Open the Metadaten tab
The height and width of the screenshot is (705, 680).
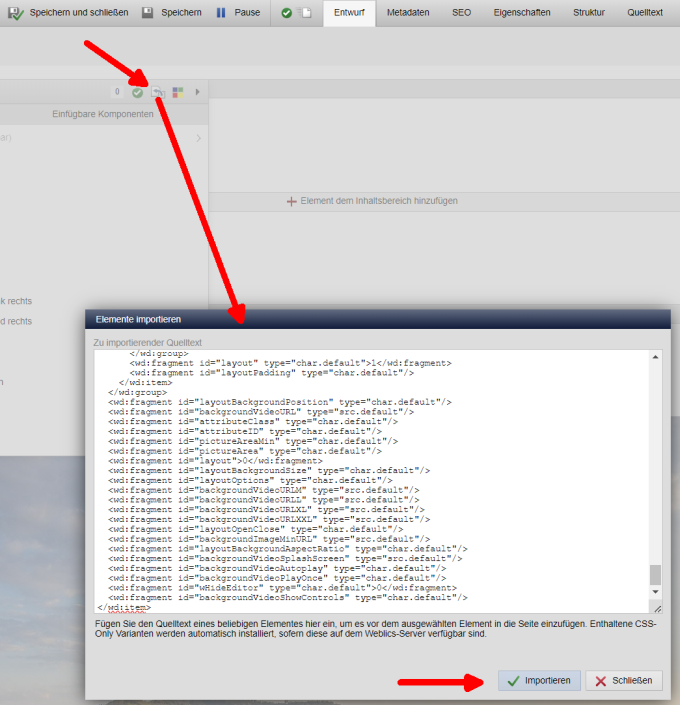click(x=408, y=13)
